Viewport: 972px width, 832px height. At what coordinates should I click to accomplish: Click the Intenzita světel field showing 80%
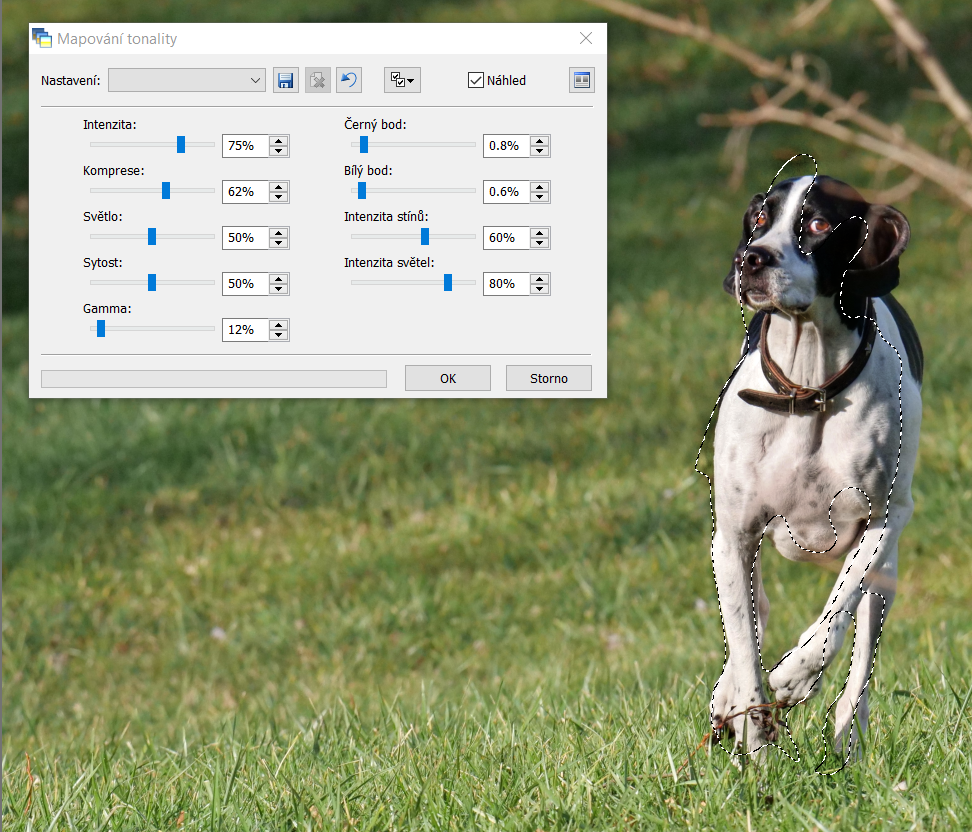(506, 283)
